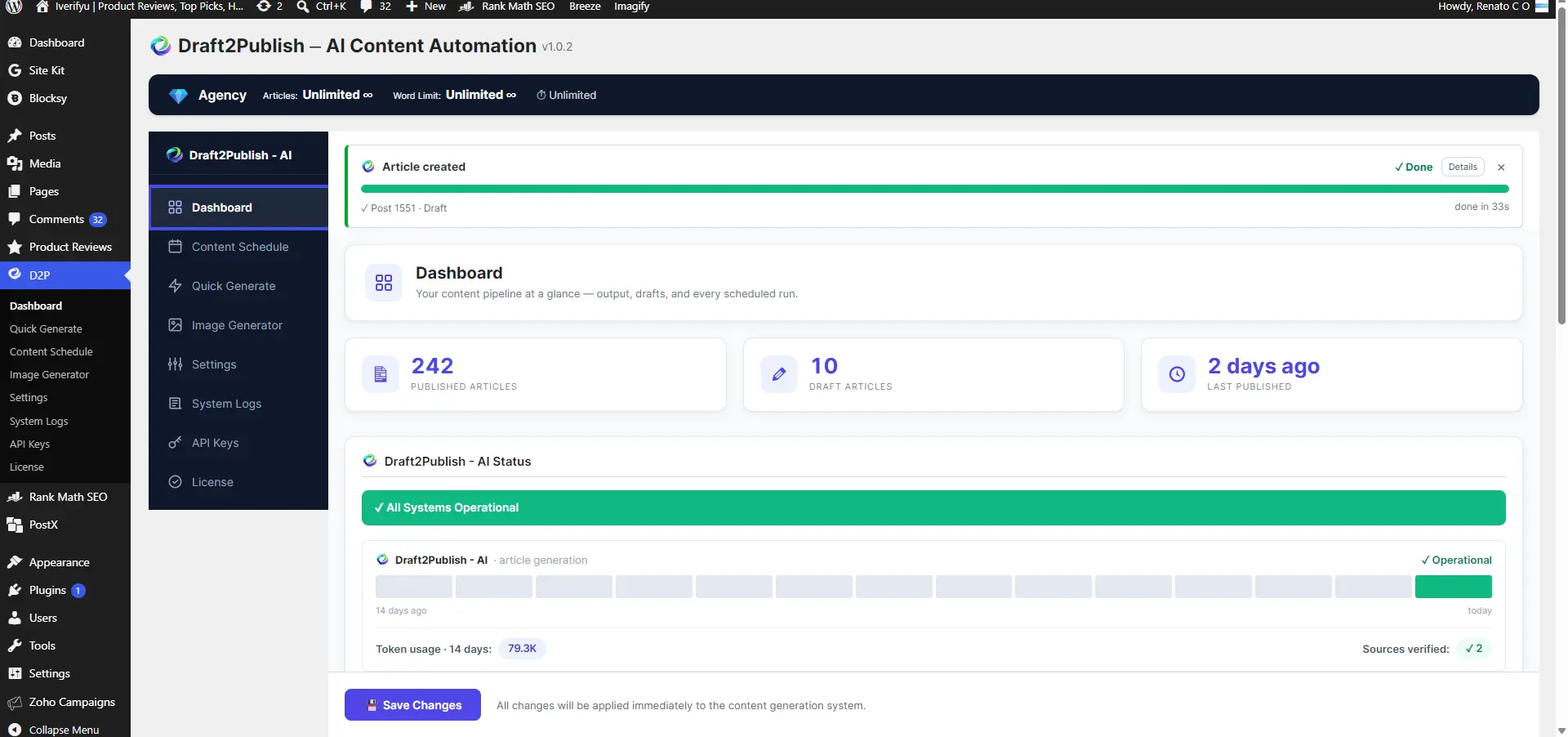
Task: Open D2P Settings submenu link
Action: [29, 397]
